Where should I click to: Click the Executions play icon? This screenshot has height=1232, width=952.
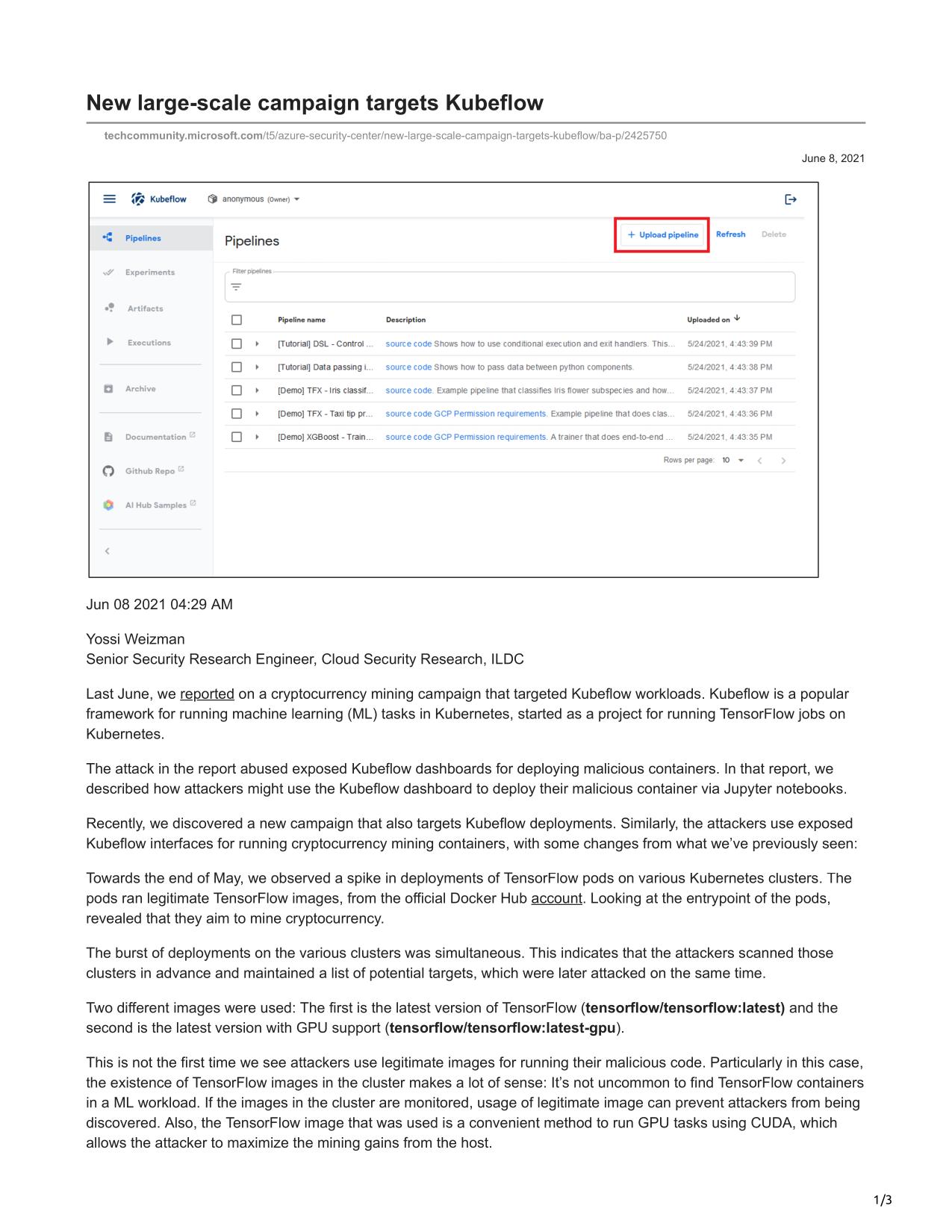click(x=110, y=342)
